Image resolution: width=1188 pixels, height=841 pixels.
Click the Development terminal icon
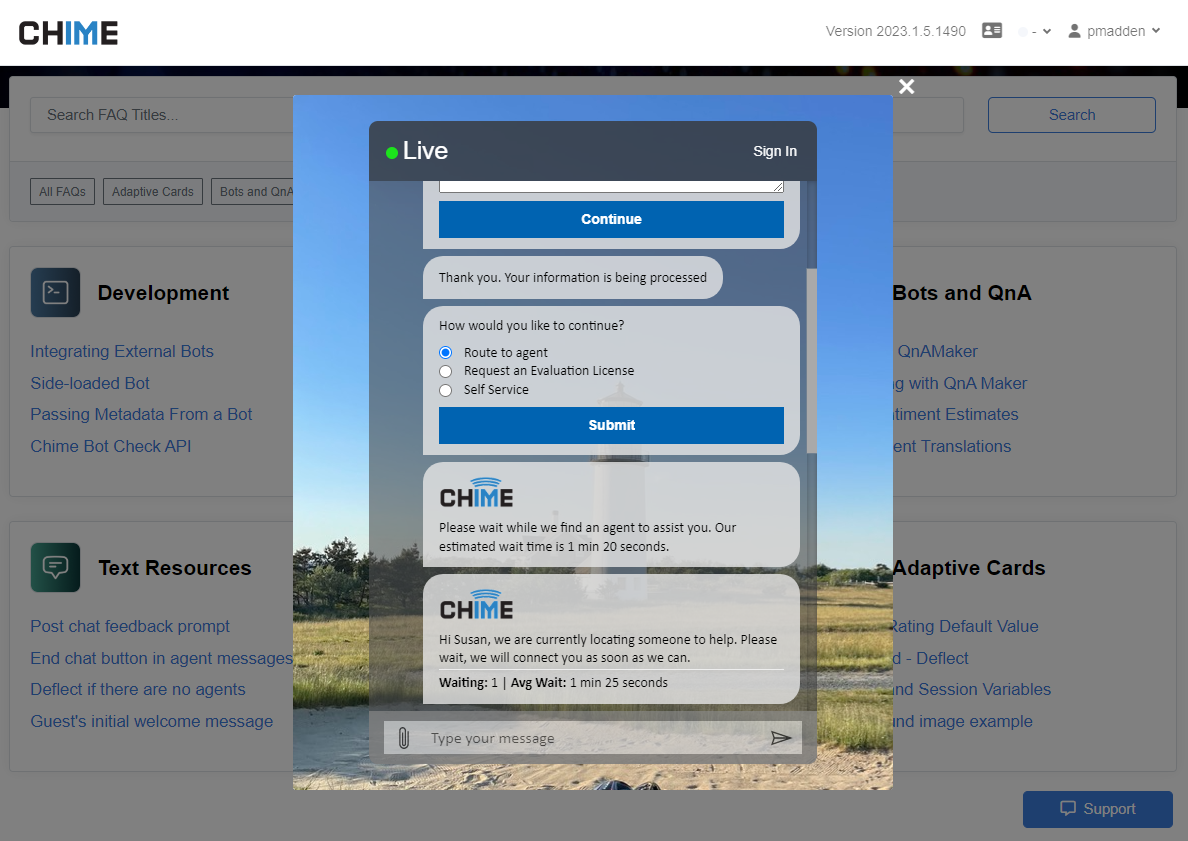[x=55, y=292]
